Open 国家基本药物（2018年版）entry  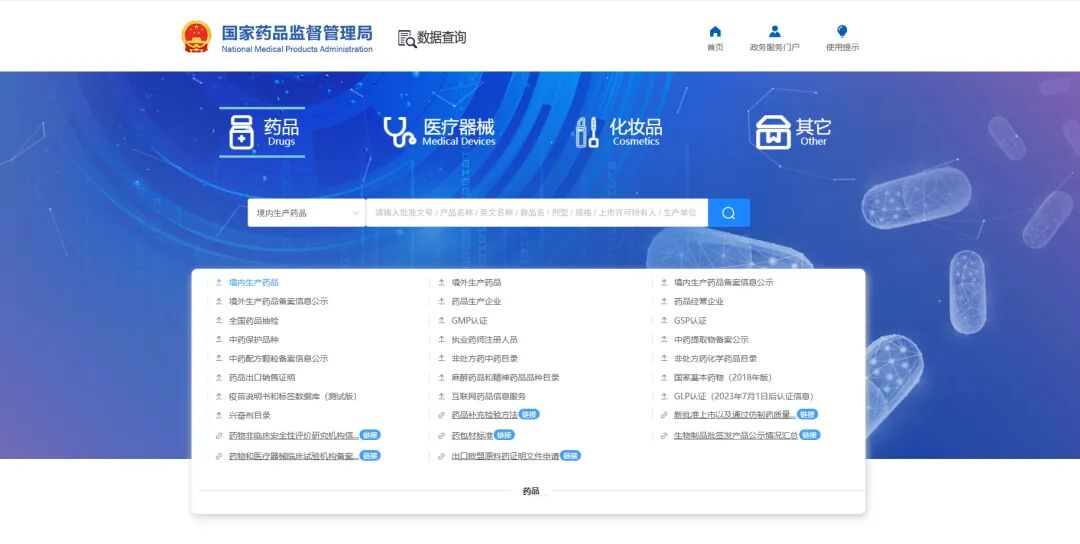click(x=723, y=378)
